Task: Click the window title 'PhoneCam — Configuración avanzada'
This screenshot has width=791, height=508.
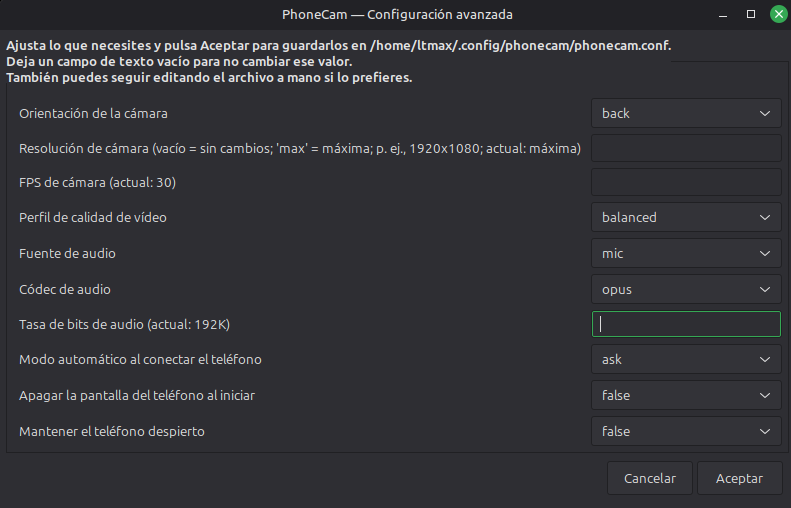Action: (397, 15)
